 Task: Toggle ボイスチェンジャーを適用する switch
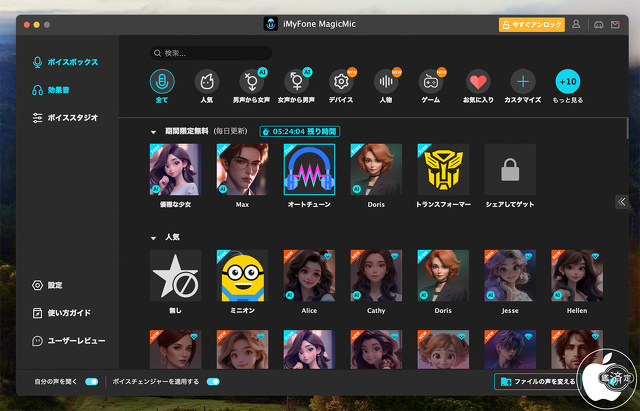click(x=213, y=382)
